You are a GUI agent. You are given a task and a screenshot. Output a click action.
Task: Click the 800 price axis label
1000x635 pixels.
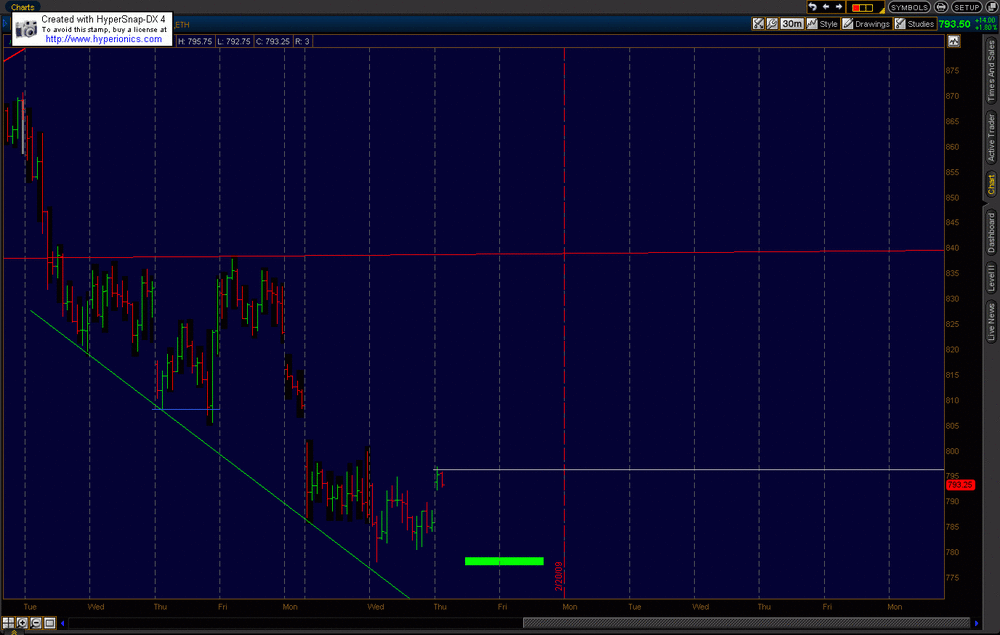point(952,451)
